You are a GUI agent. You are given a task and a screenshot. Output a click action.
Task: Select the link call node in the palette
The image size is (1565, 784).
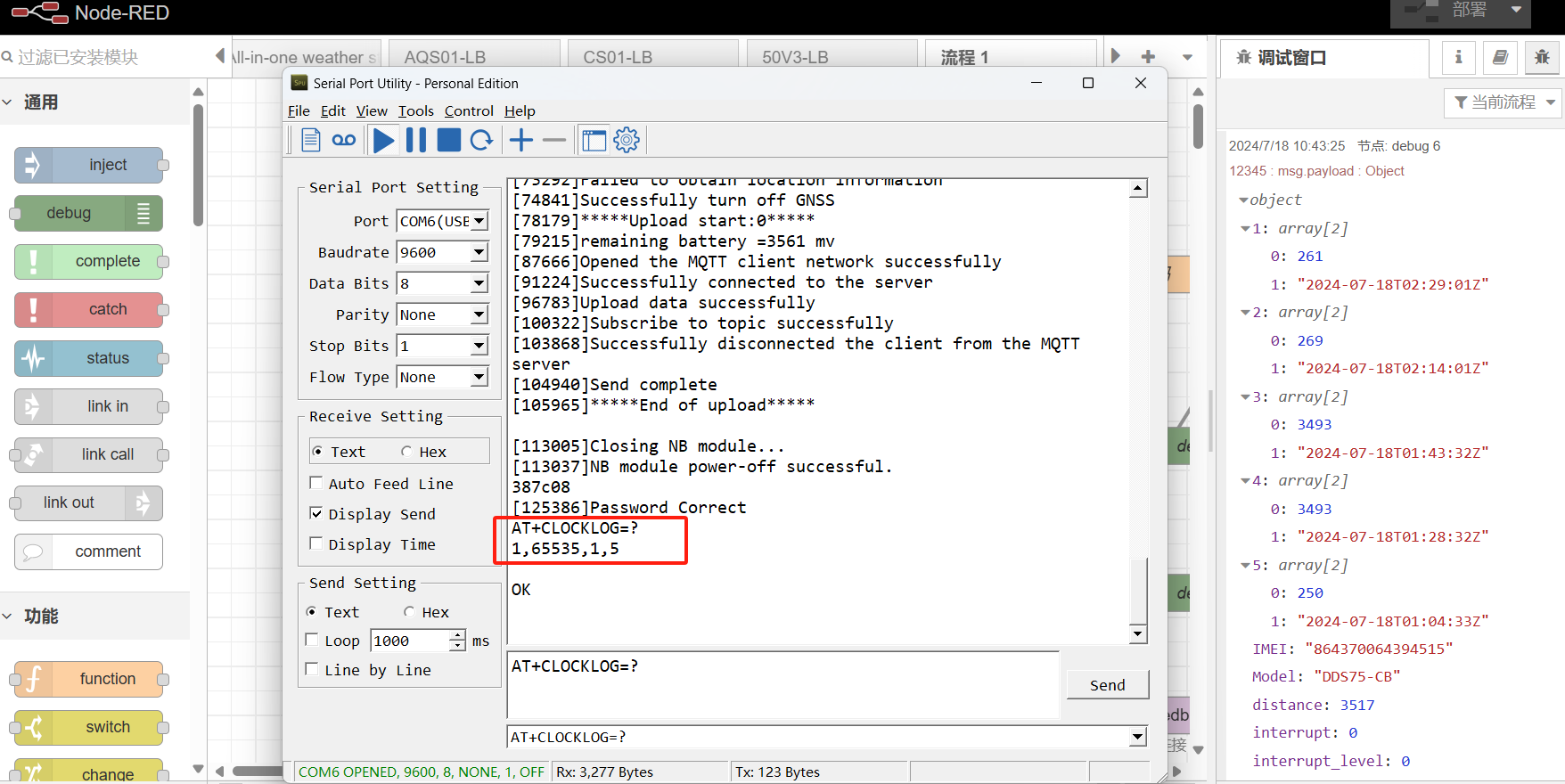[89, 454]
